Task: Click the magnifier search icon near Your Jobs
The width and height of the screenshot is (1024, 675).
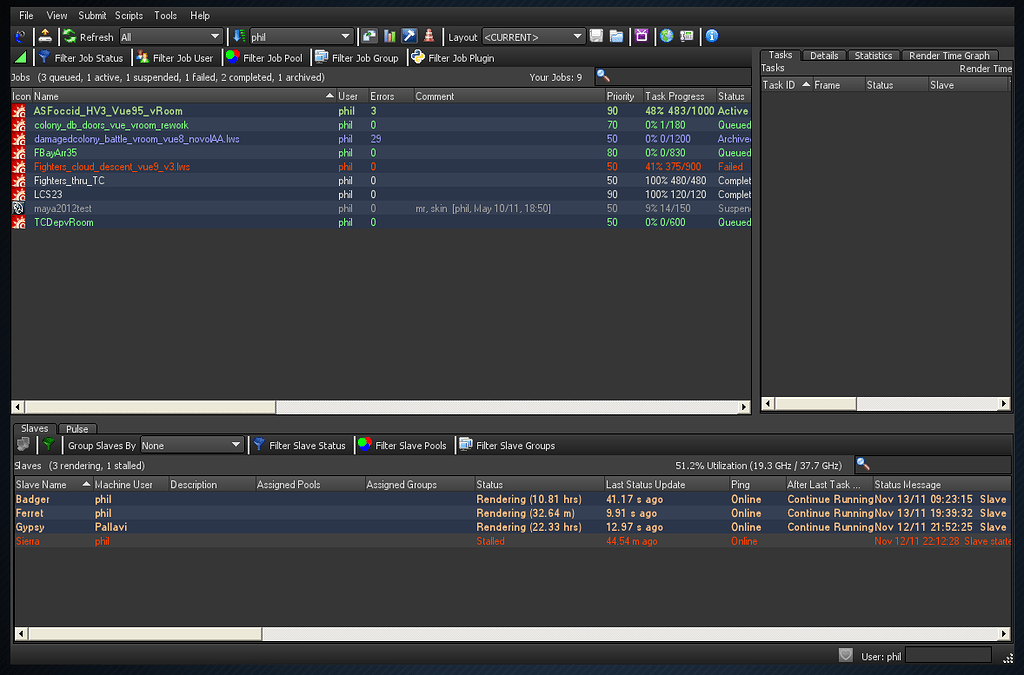Action: click(601, 75)
